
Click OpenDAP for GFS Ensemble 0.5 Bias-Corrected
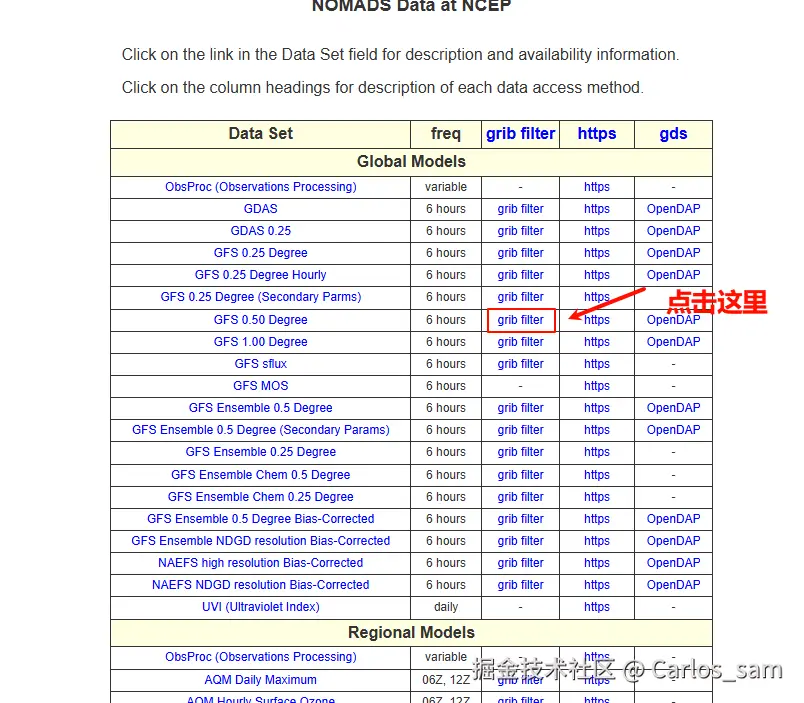(673, 519)
